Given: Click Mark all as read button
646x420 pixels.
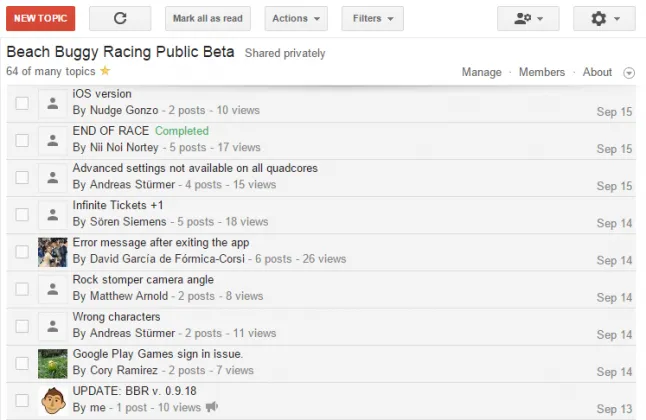Looking at the screenshot, I should pyautogui.click(x=208, y=18).
